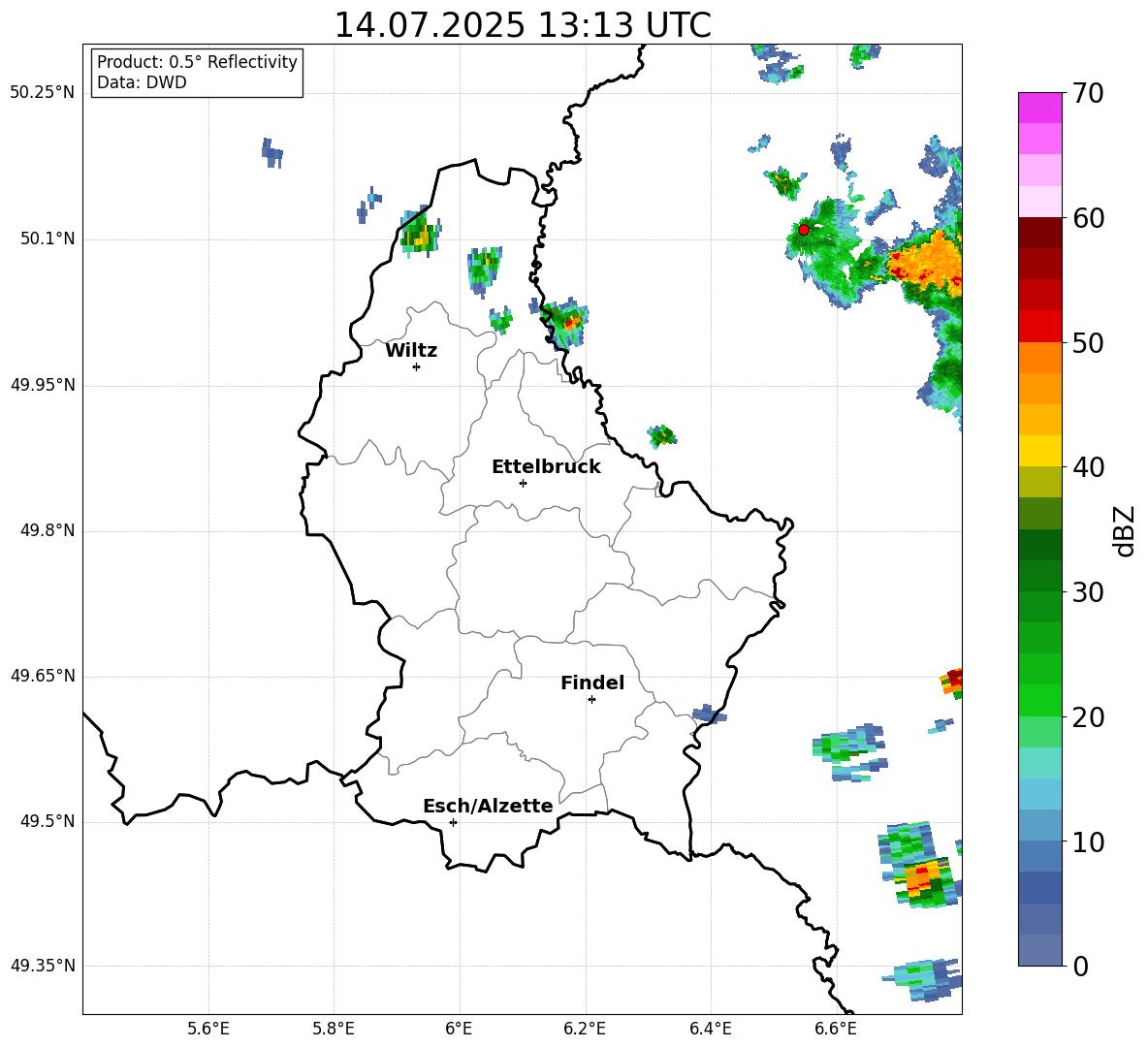The width and height of the screenshot is (1148, 1048).
Task: Click the Ettelbruck cross marker
Action: [x=523, y=483]
